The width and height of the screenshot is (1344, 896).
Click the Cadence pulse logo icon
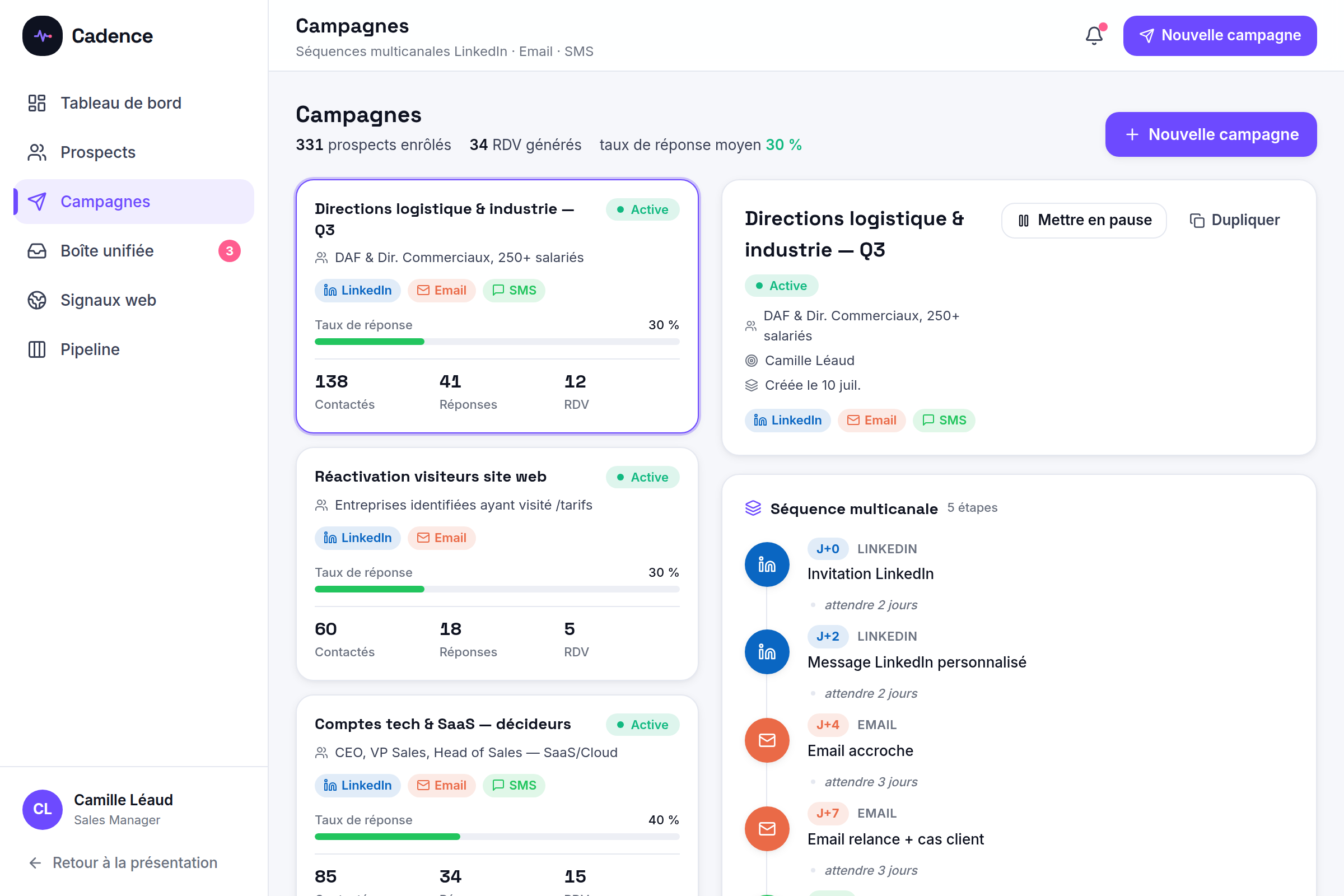click(43, 35)
